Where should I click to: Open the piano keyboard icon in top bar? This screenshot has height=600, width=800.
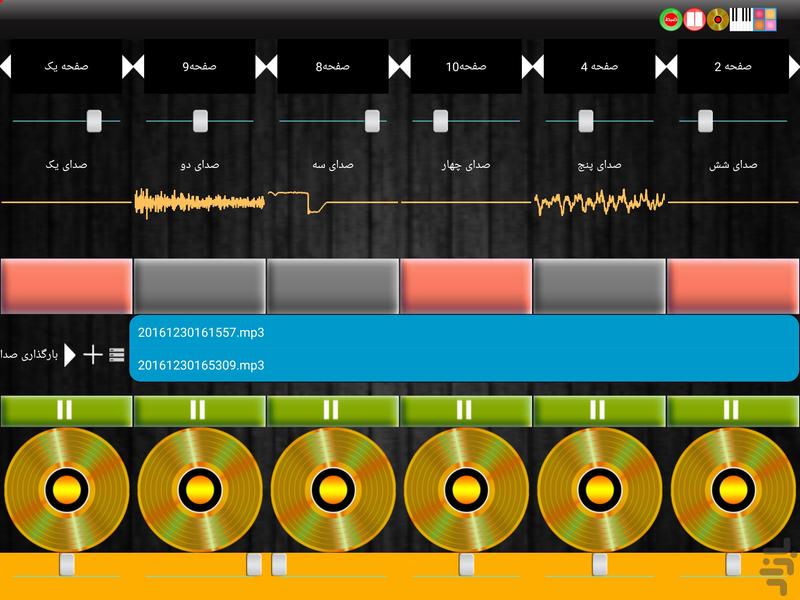click(x=741, y=18)
